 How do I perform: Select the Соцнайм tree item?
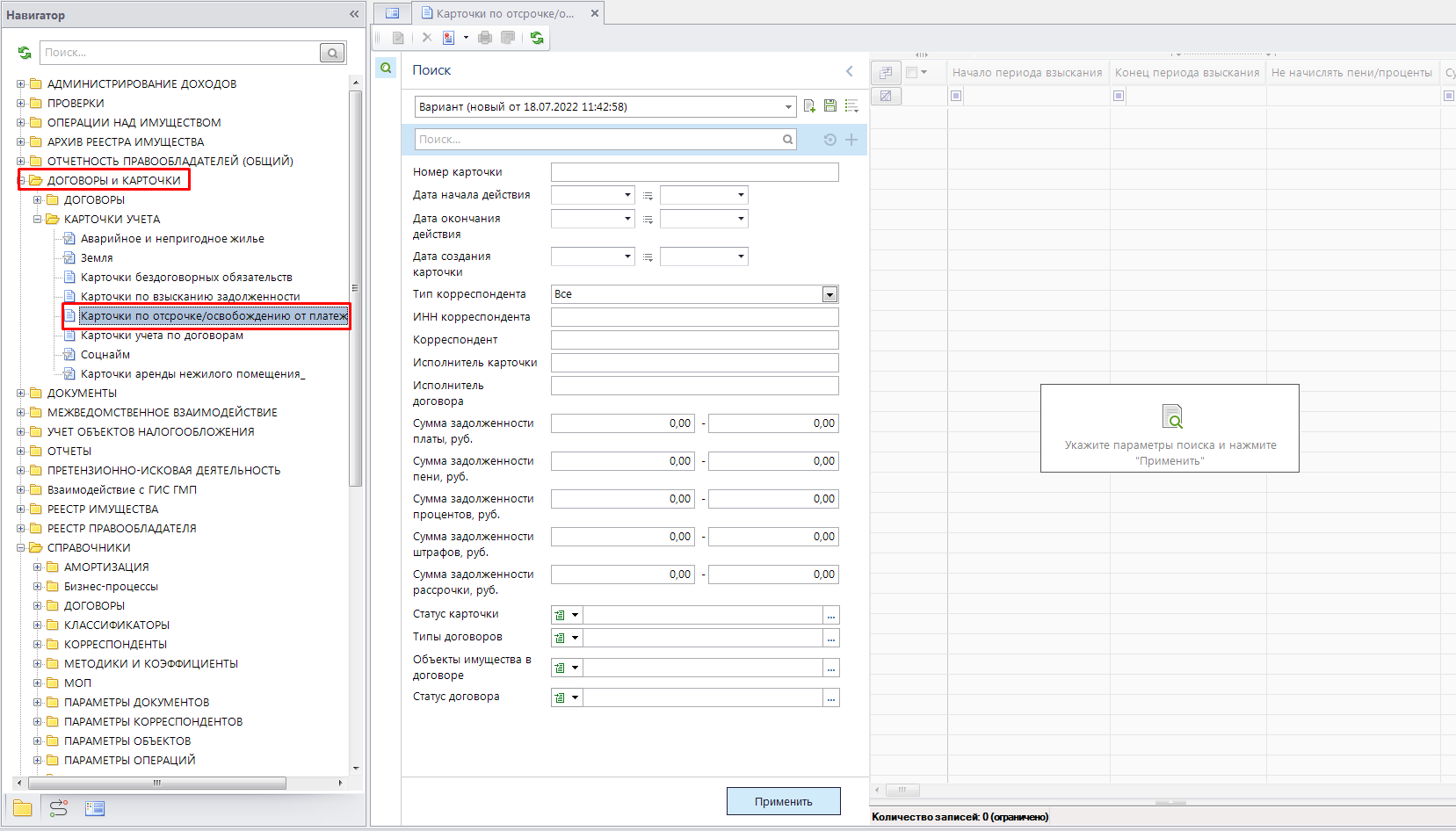pyautogui.click(x=105, y=355)
